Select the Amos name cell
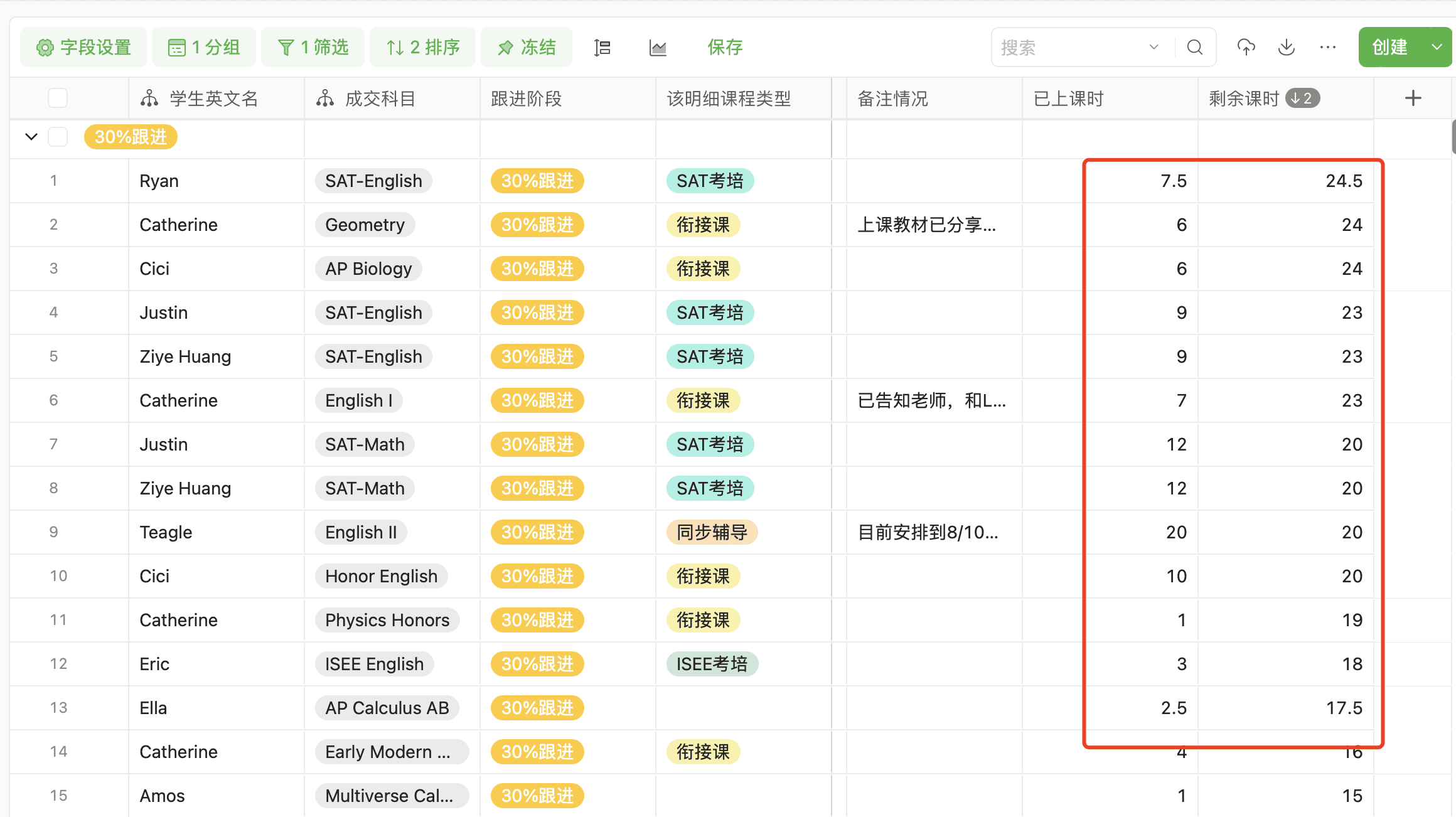1456x817 pixels. (x=217, y=796)
